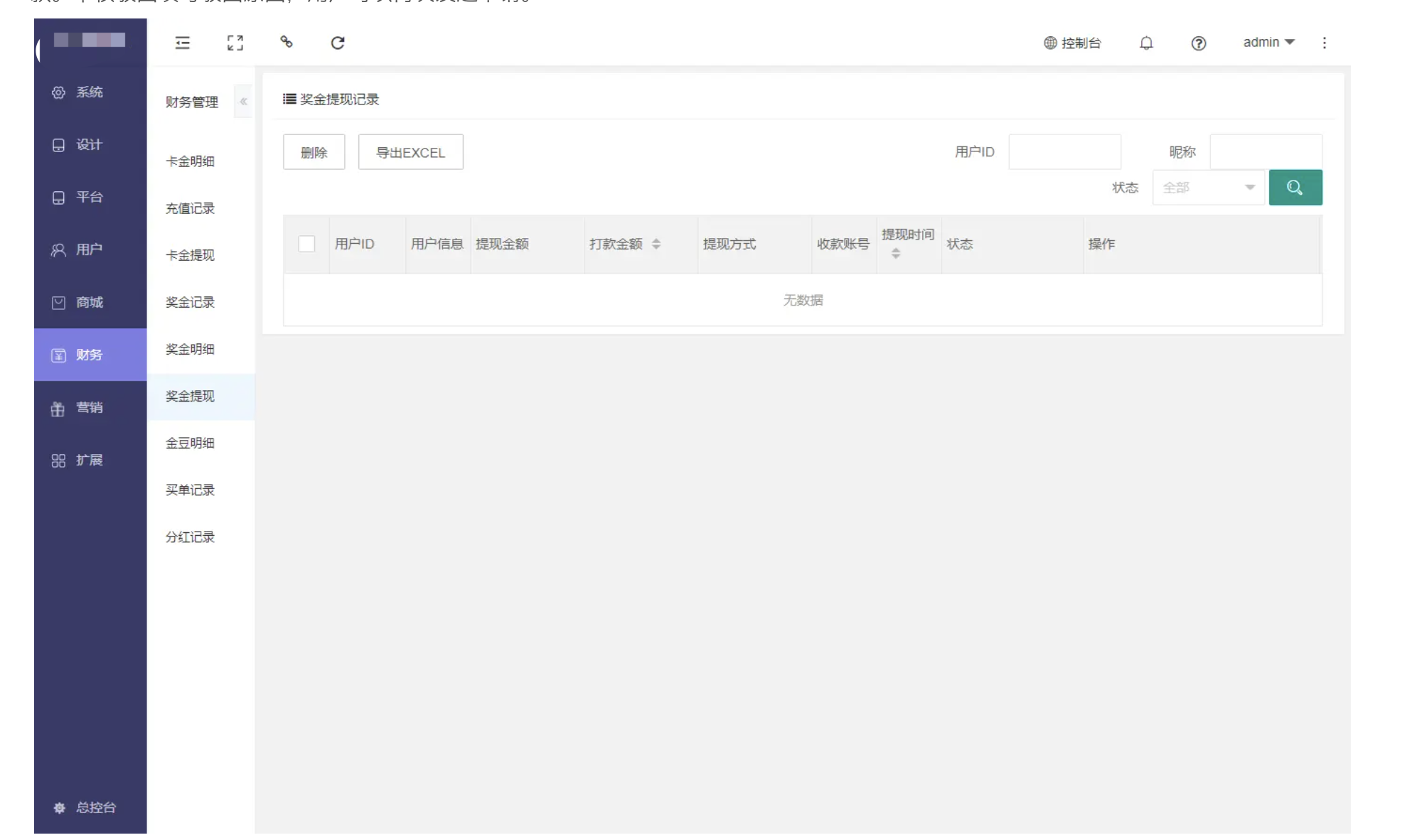Open 平台 in the left sidebar
Image resolution: width=1412 pixels, height=840 pixels.
90,198
